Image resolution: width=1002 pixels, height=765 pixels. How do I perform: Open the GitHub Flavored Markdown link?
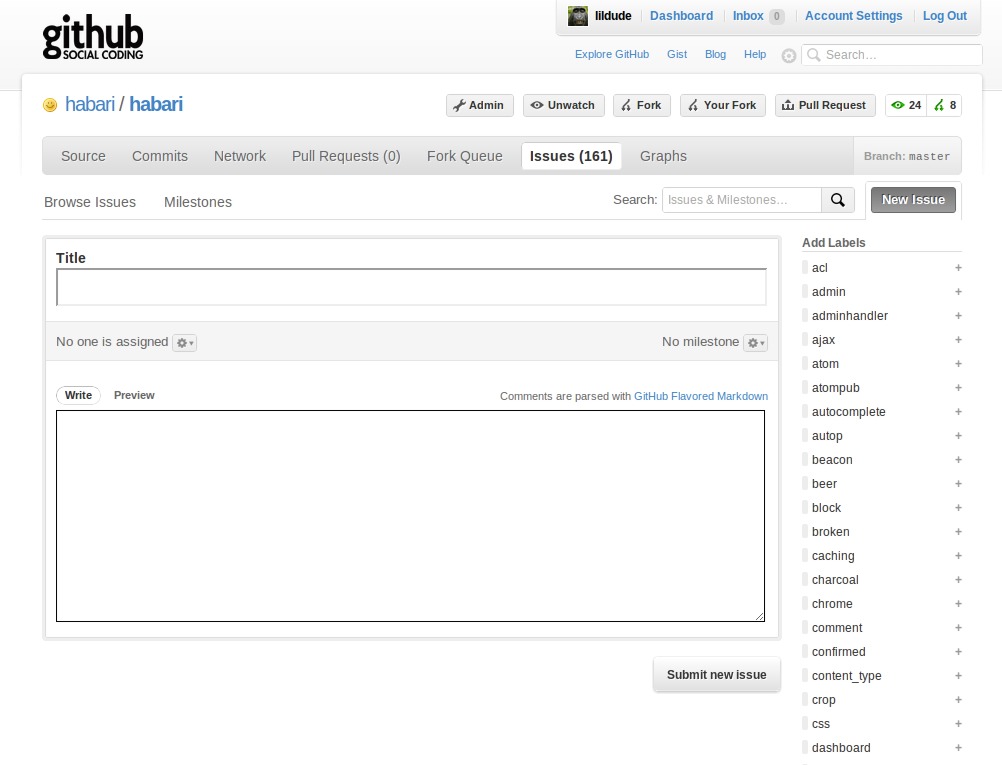(x=700, y=396)
